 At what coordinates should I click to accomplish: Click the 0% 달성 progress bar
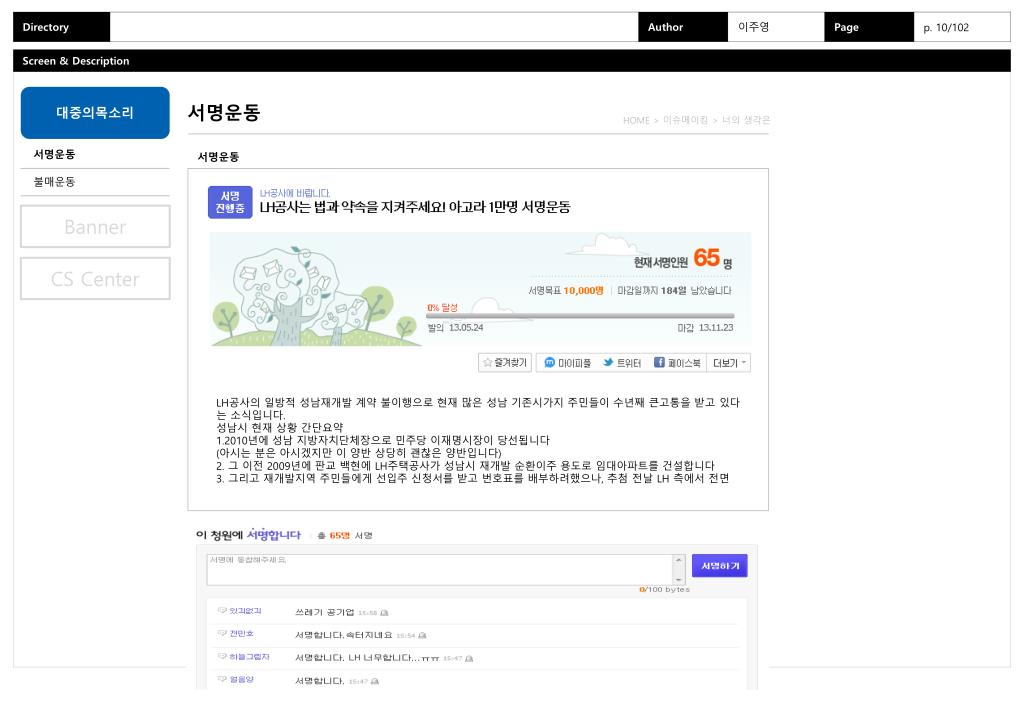coord(581,316)
